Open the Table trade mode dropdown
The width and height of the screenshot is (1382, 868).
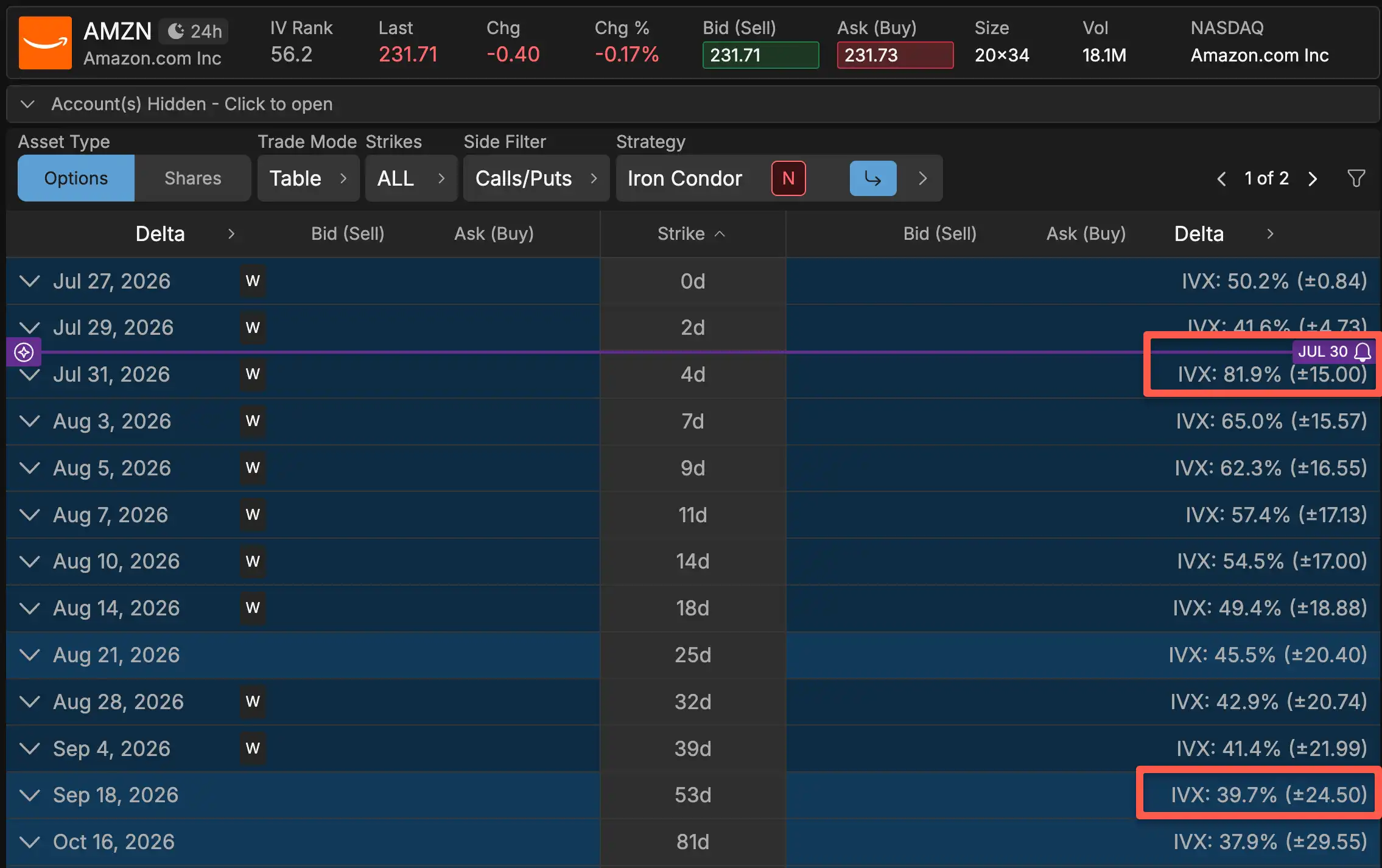pyautogui.click(x=308, y=178)
